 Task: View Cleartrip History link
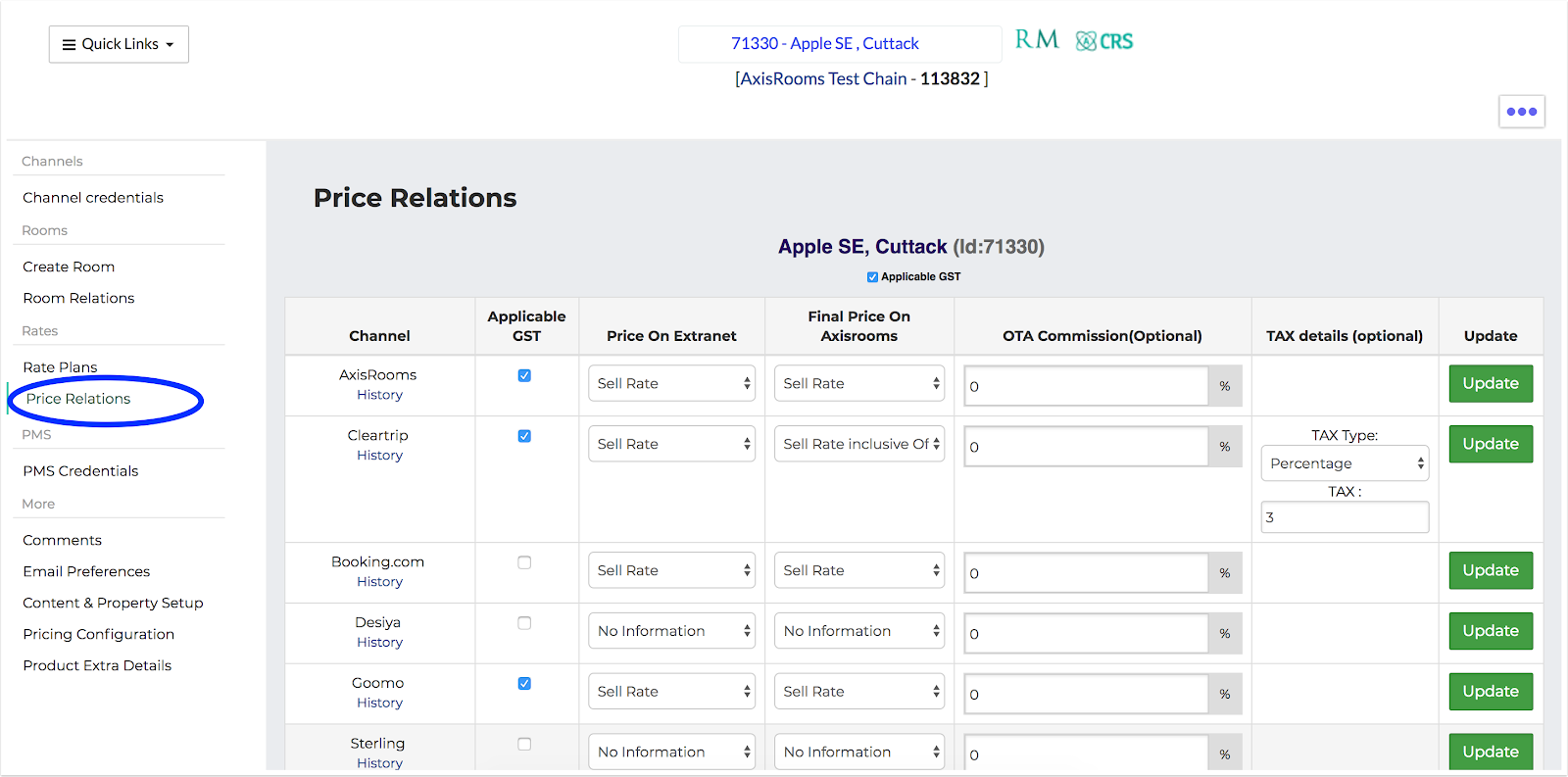(x=379, y=456)
